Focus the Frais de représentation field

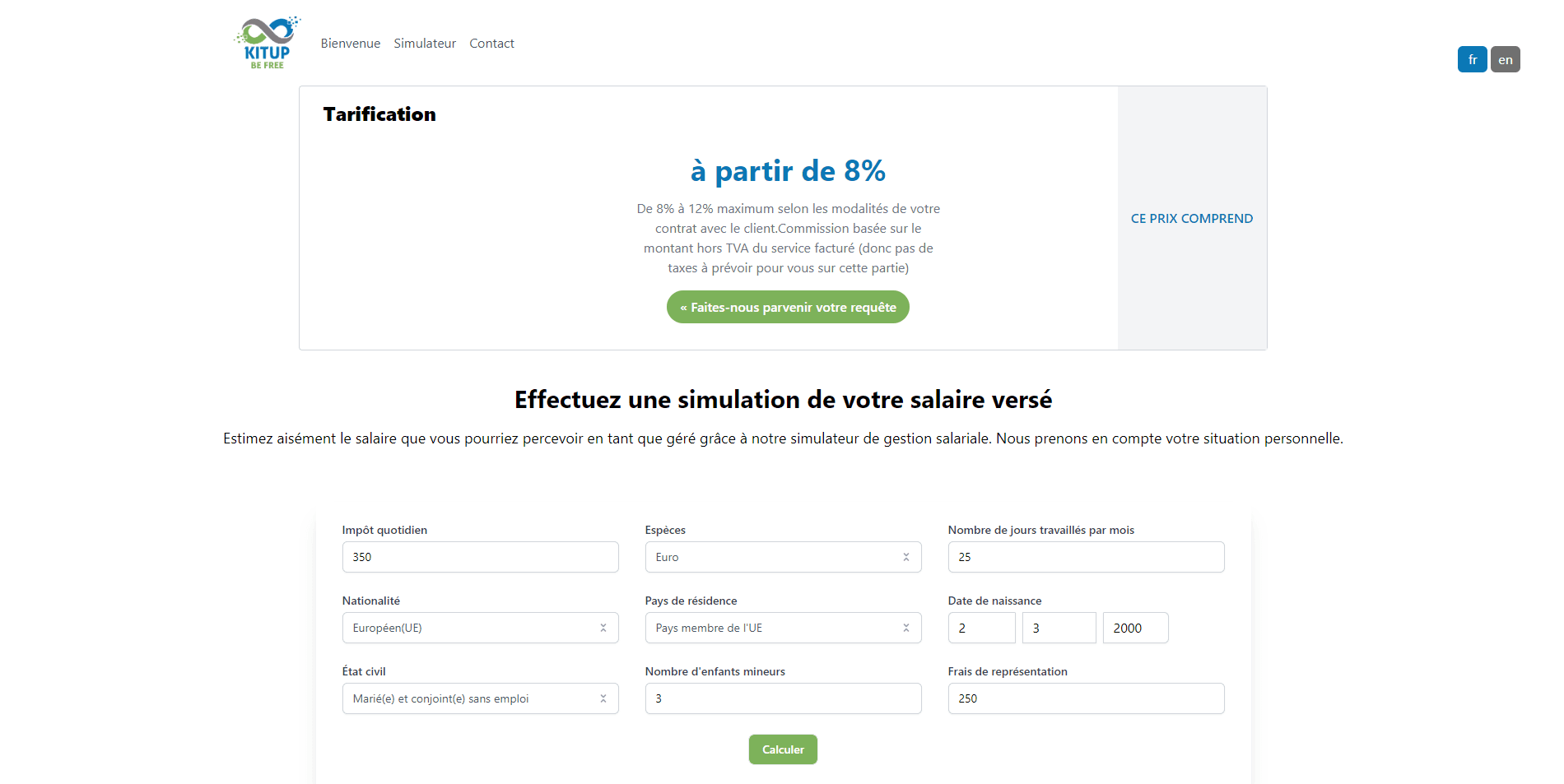pyautogui.click(x=1085, y=698)
